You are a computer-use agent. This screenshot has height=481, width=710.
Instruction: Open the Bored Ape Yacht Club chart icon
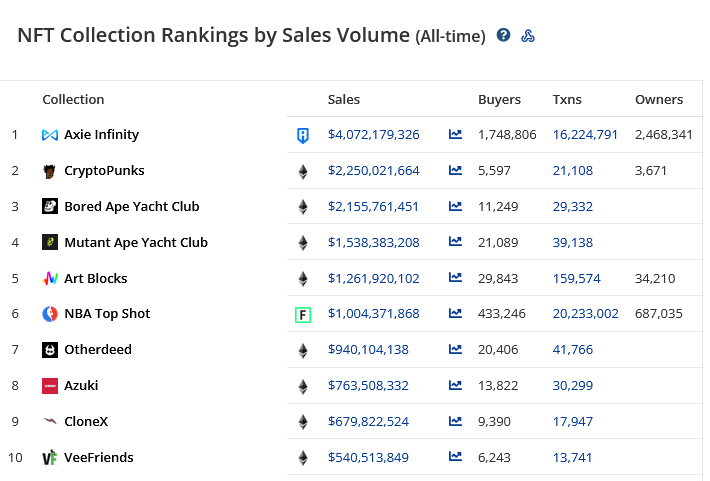pyautogui.click(x=455, y=206)
